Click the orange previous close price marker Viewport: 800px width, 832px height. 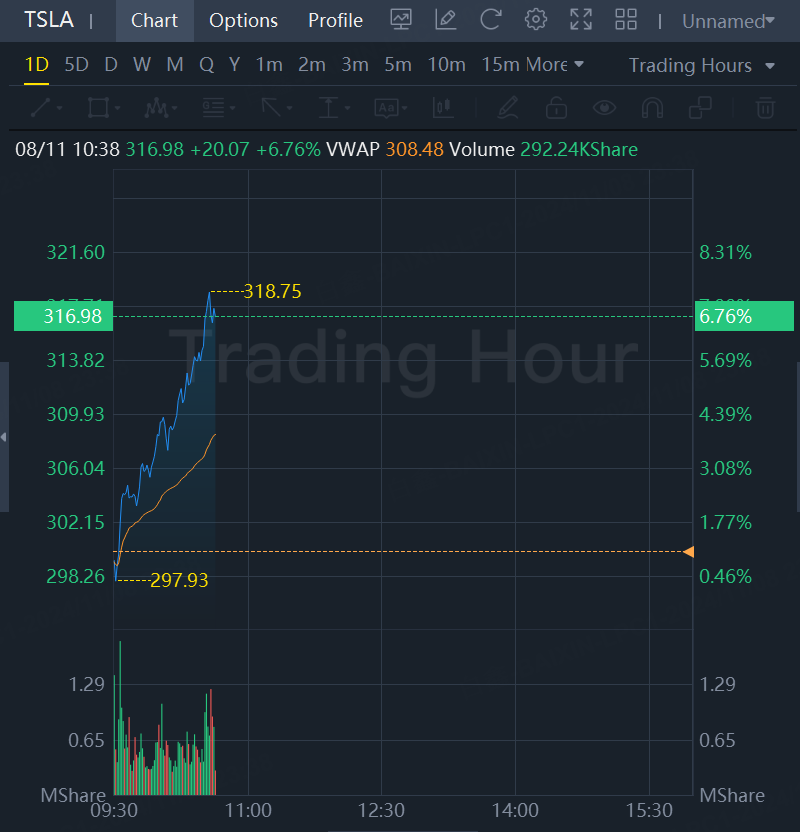pyautogui.click(x=688, y=552)
